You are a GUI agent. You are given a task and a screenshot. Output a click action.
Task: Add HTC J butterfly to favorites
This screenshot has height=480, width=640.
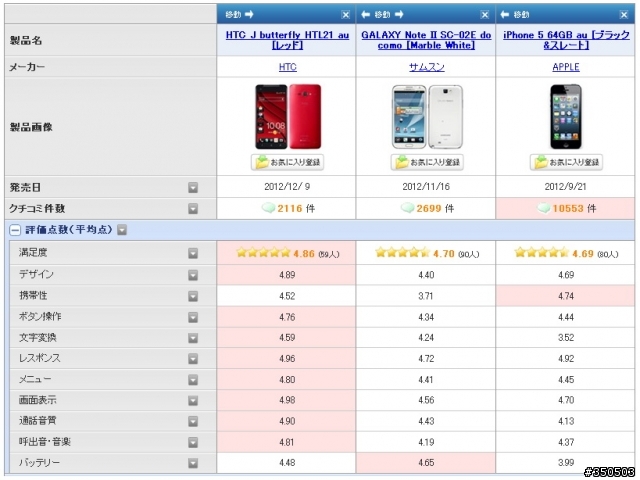[x=287, y=162]
